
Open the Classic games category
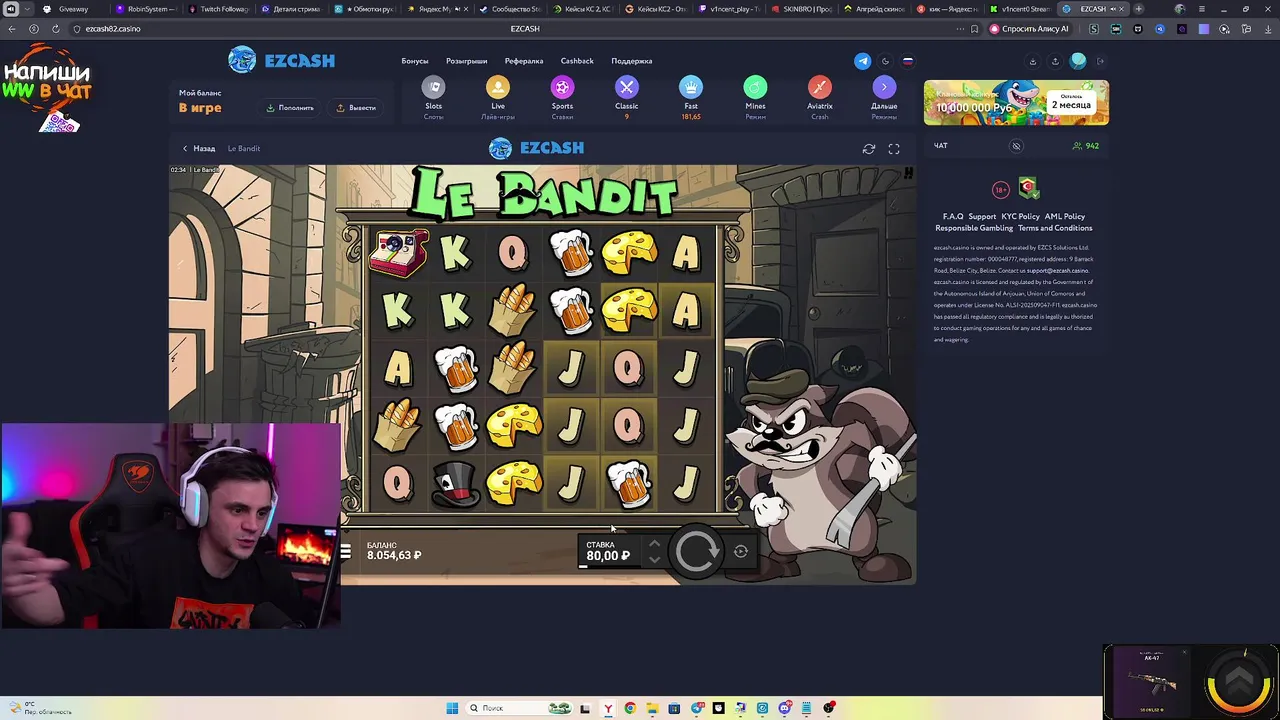point(626,97)
